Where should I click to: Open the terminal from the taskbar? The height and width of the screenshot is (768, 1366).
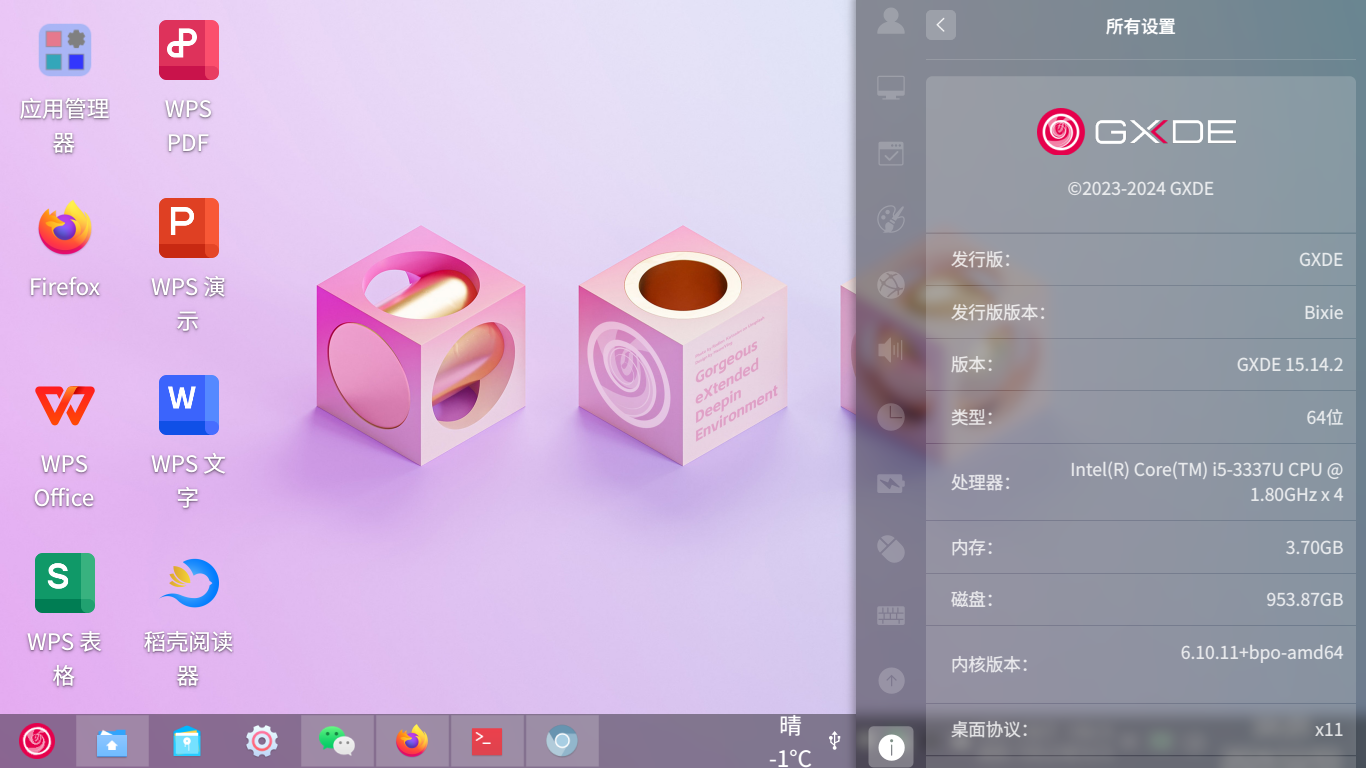pyautogui.click(x=487, y=741)
